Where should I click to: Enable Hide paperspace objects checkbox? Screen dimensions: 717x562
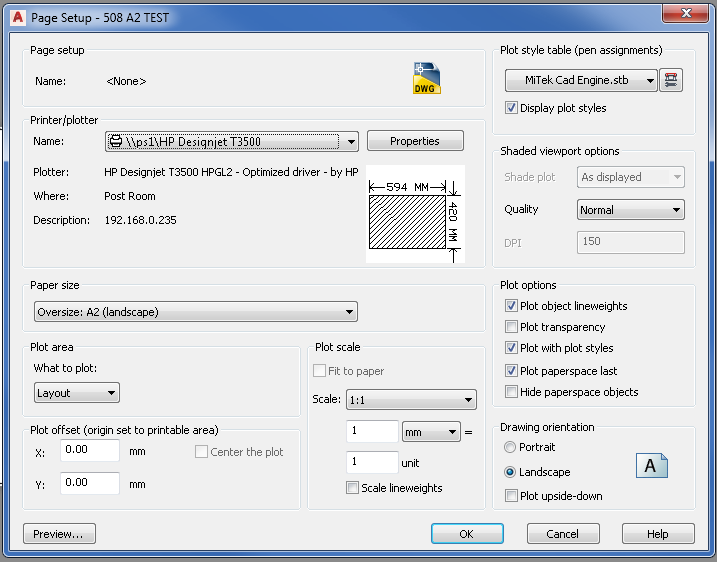coord(511,392)
